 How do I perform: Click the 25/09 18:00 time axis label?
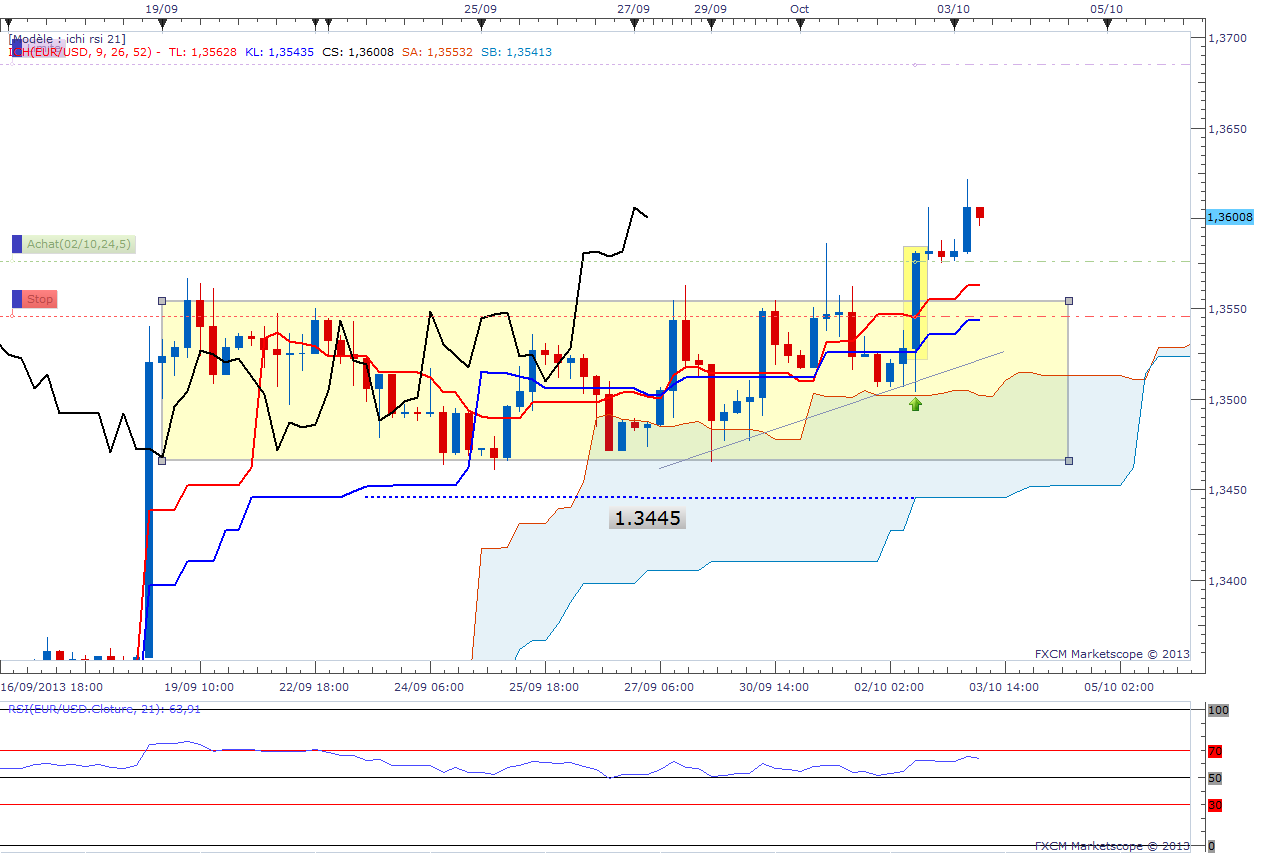(x=544, y=687)
